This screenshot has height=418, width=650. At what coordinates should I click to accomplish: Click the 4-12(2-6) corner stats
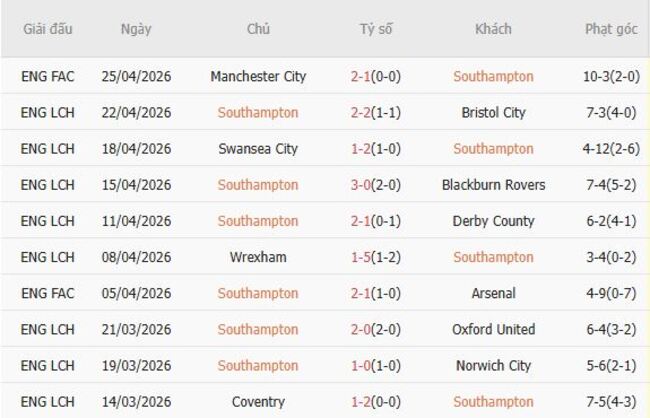point(611,149)
